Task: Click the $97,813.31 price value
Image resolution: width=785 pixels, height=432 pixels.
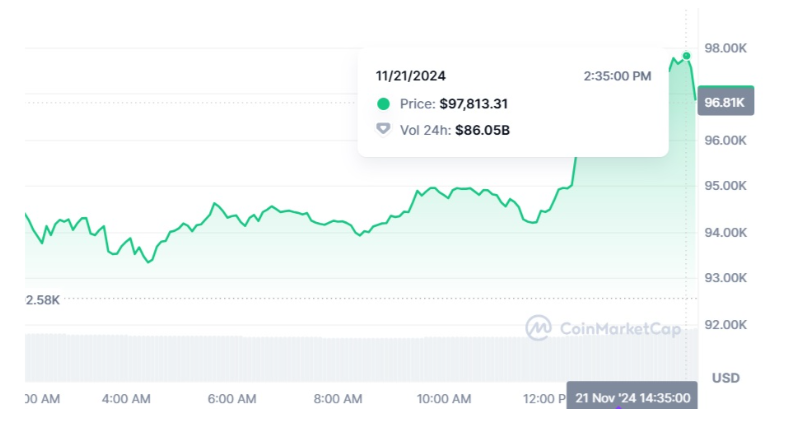Action: point(474,103)
